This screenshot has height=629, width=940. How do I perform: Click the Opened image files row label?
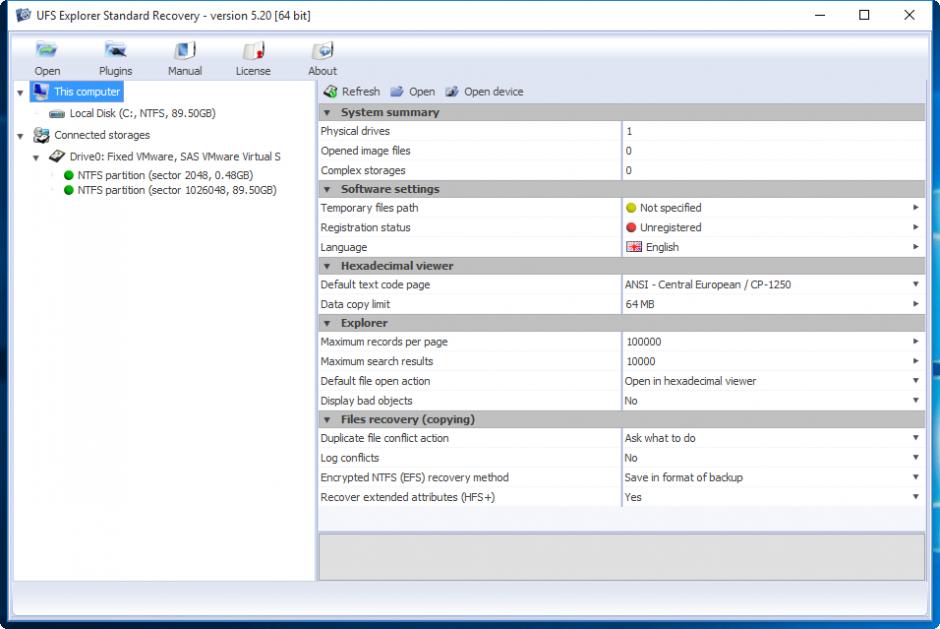365,151
